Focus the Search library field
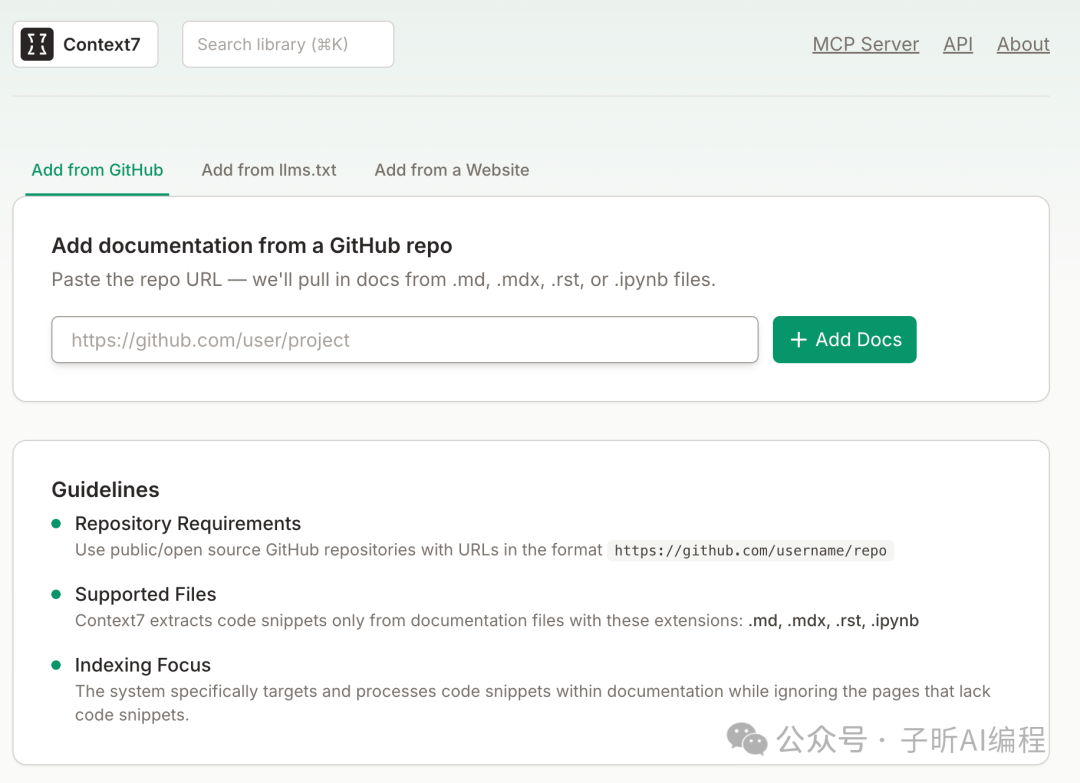 coord(288,44)
